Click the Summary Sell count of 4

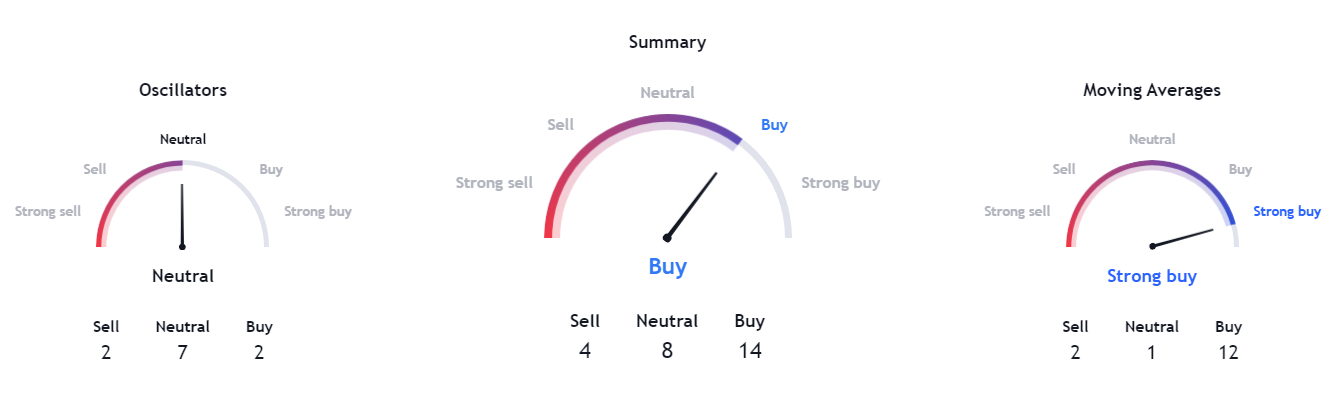point(585,351)
